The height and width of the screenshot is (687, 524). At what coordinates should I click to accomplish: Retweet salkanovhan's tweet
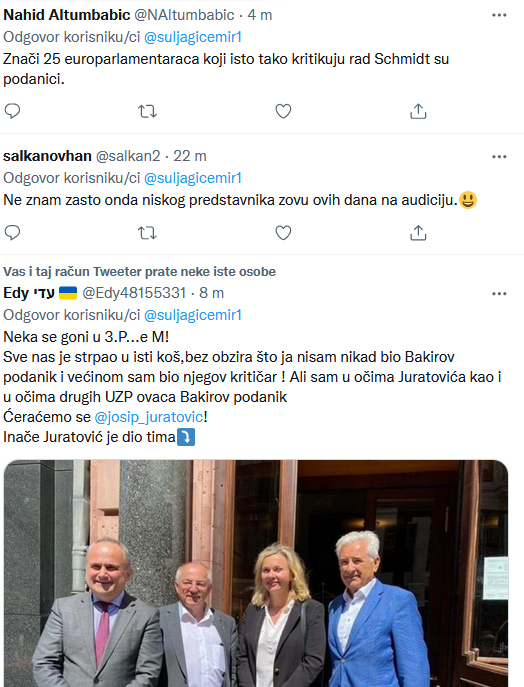click(x=147, y=233)
